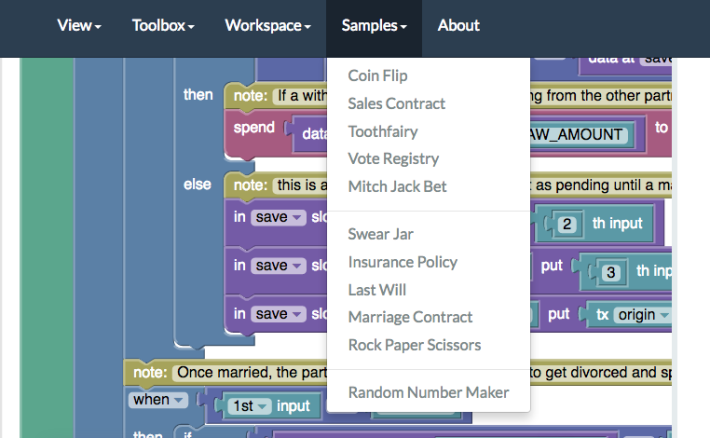Viewport: 710px width, 438px height.
Task: Choose the Vote Registry sample
Action: click(393, 159)
